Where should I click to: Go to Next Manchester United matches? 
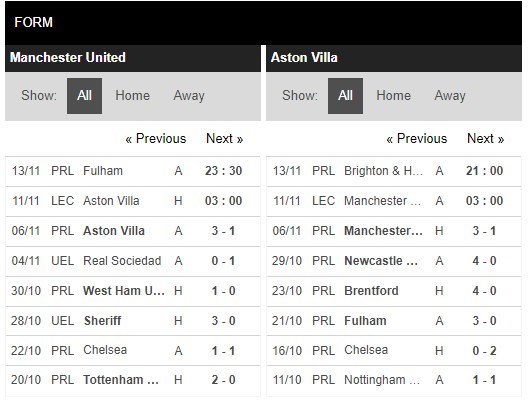[225, 139]
